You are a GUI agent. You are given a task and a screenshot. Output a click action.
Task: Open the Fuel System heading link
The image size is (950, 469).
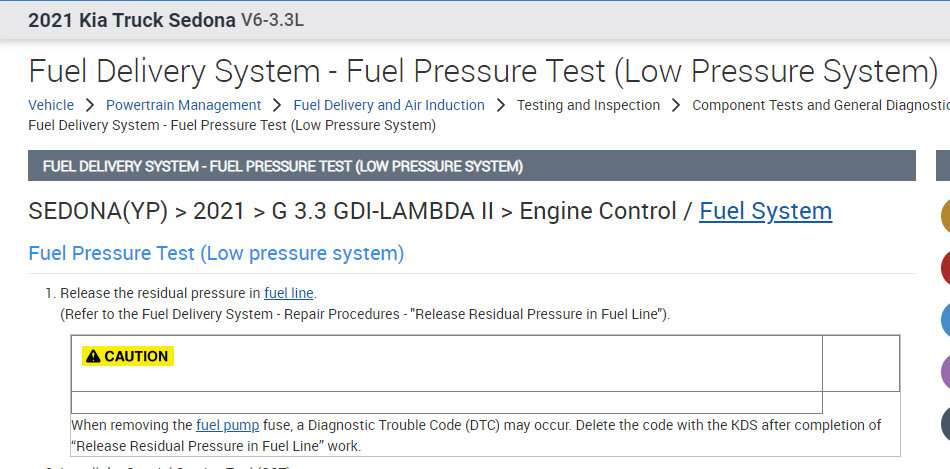[x=765, y=211]
